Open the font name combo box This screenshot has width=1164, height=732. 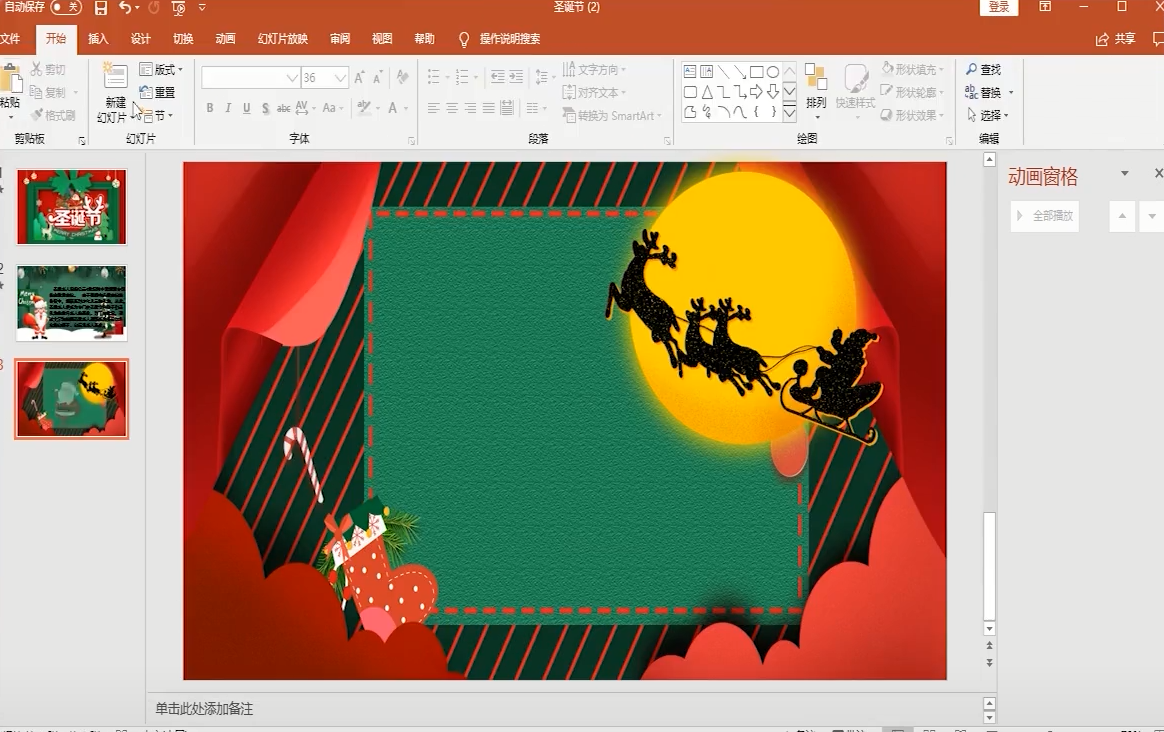point(250,77)
